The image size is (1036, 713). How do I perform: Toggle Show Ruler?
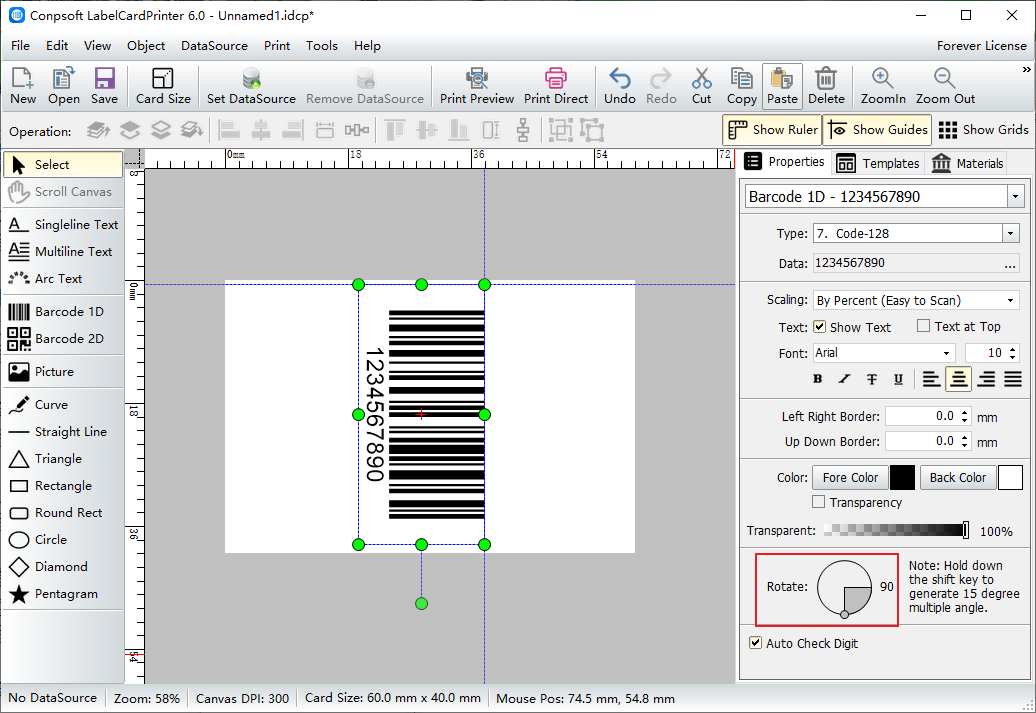click(x=772, y=130)
